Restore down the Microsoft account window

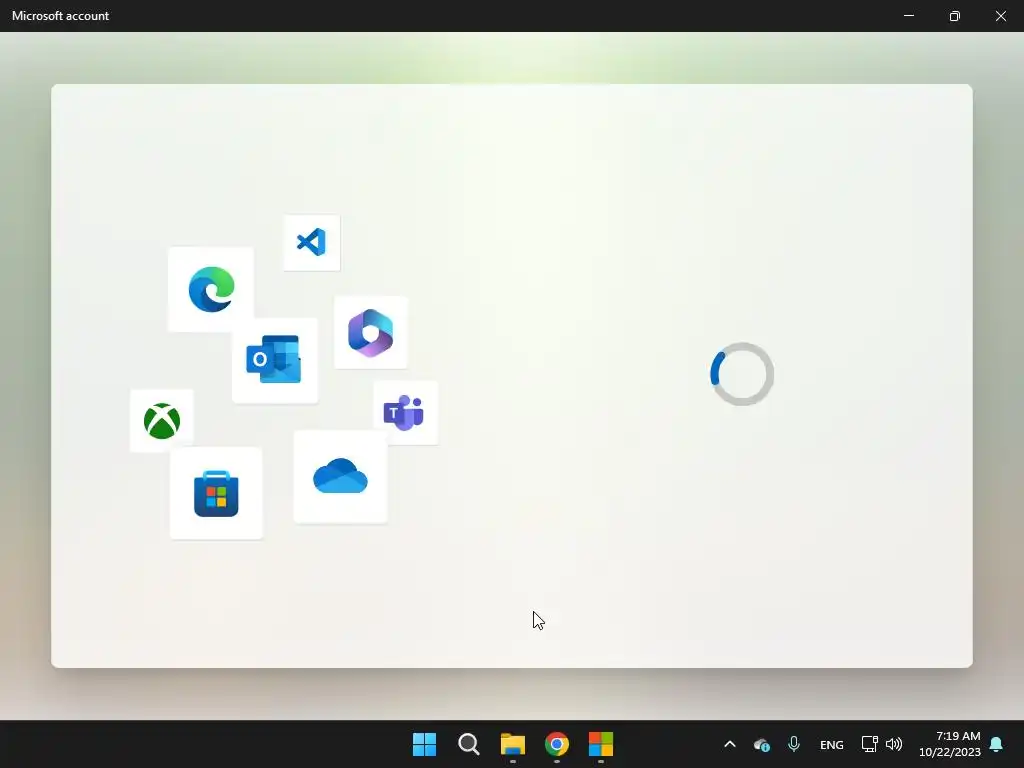click(954, 16)
